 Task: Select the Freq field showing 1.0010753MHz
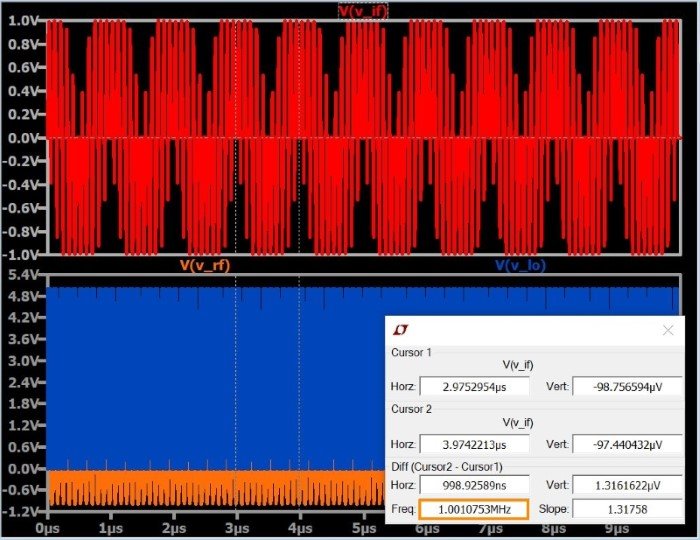click(474, 509)
